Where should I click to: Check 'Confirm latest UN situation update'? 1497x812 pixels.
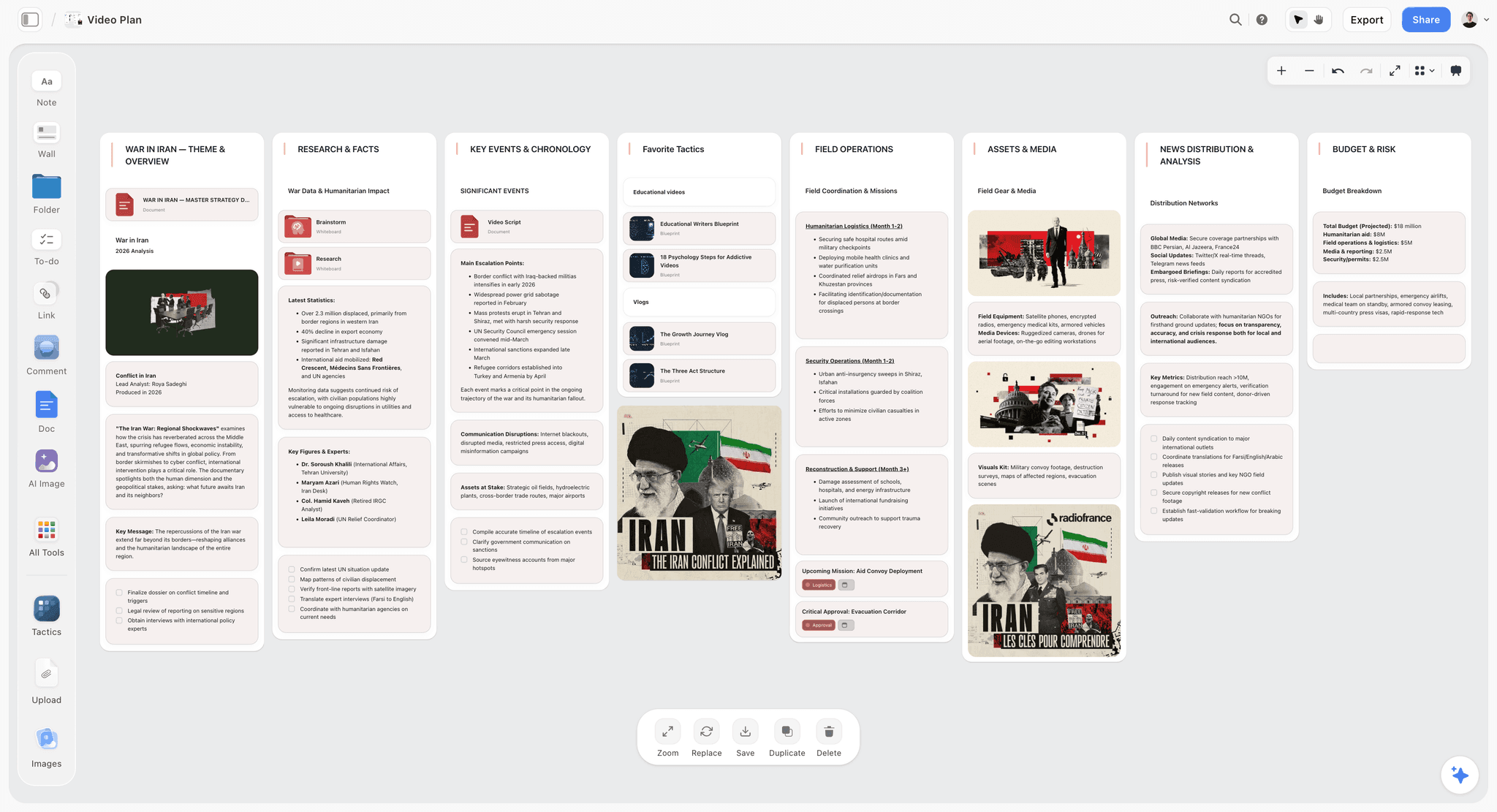coord(292,569)
